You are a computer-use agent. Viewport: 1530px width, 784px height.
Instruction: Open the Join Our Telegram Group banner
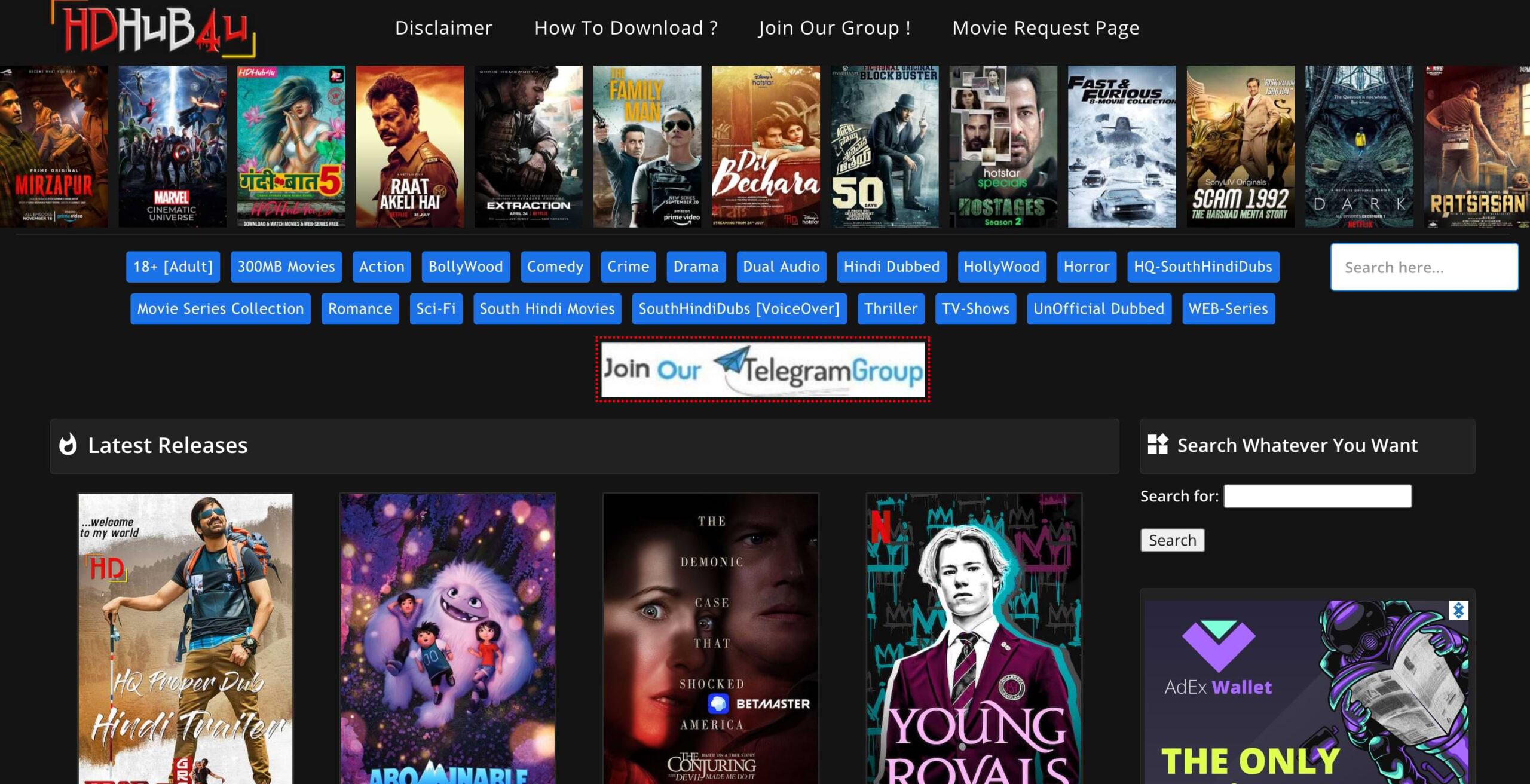pyautogui.click(x=763, y=370)
